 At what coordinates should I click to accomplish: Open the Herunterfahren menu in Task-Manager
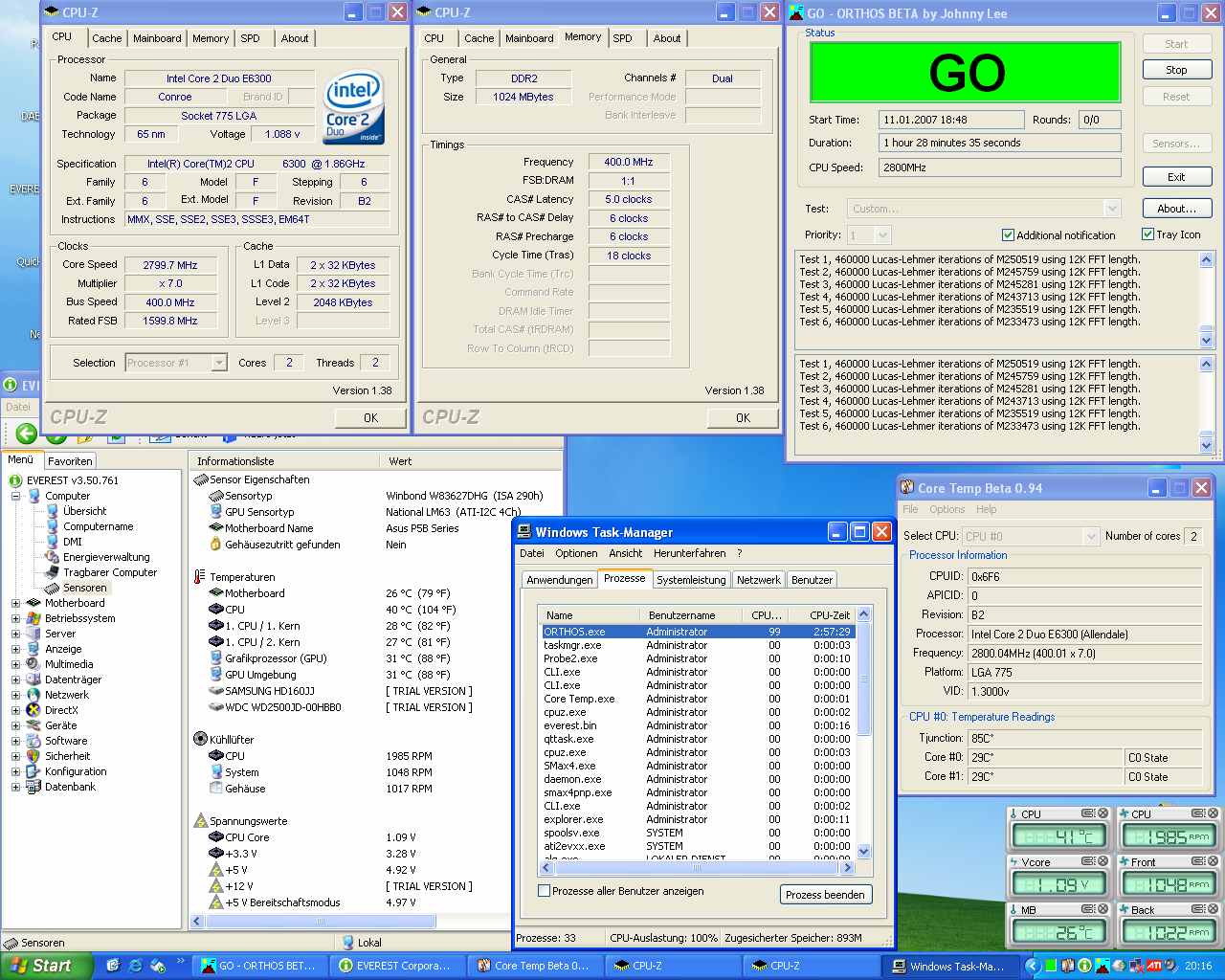[690, 553]
